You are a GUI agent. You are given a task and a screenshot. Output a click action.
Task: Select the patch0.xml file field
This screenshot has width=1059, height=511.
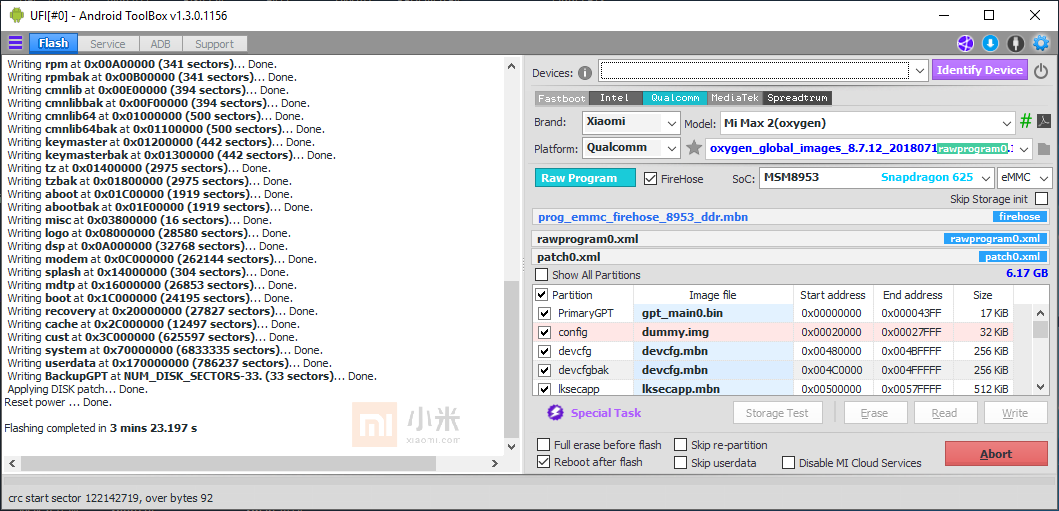790,257
